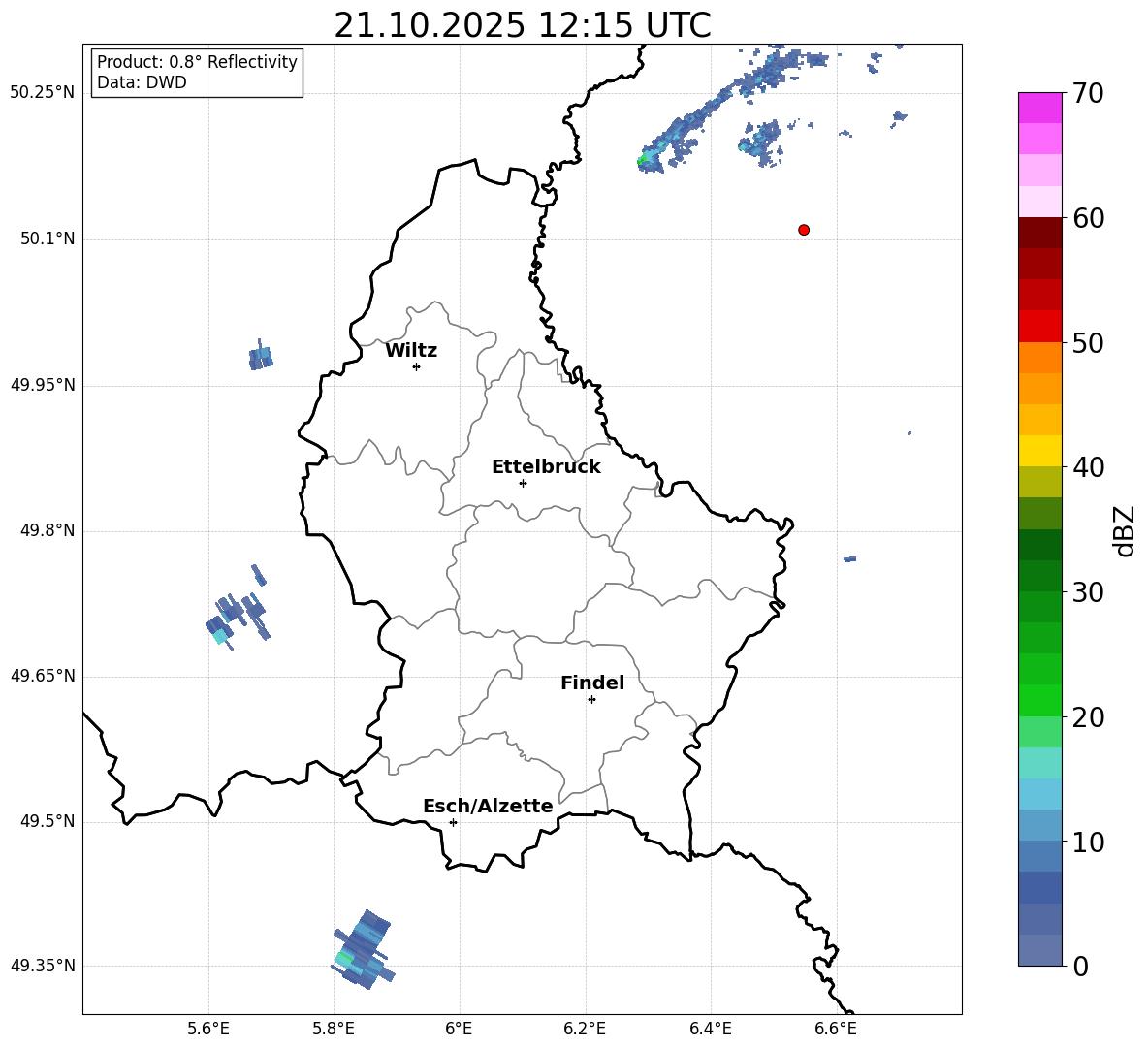Screen dimensions: 1148x1048
Task: Click the Data: DWD text
Action: pyautogui.click(x=142, y=82)
